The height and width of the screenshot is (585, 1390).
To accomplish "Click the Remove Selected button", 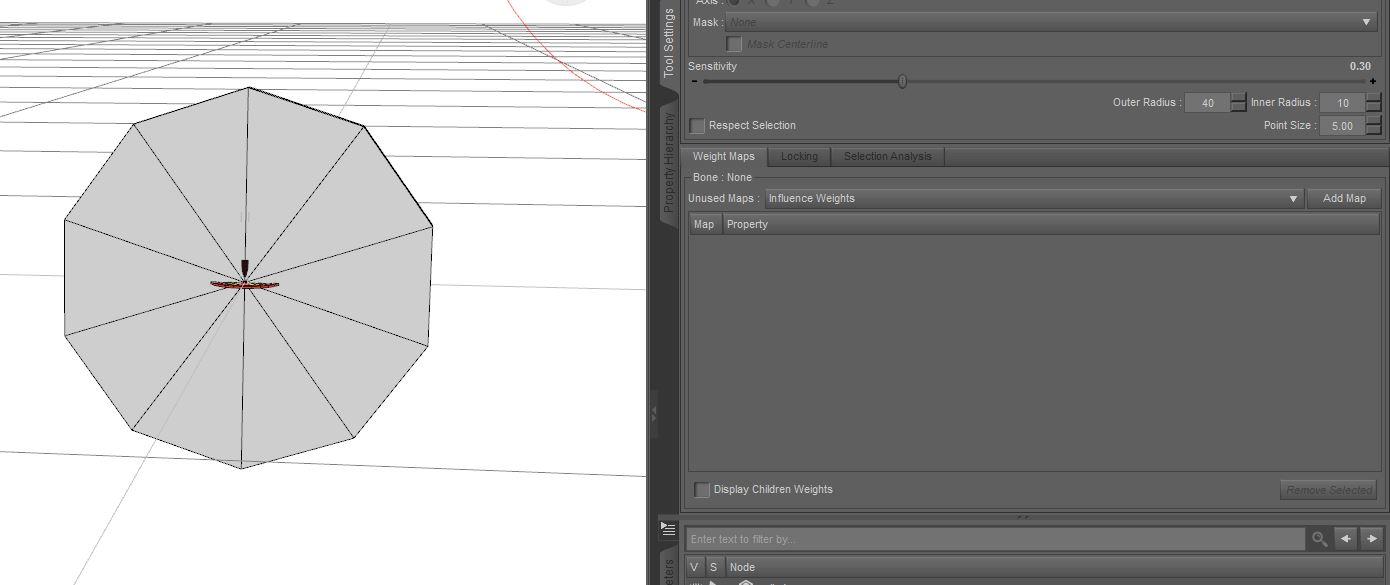I will tap(1328, 489).
